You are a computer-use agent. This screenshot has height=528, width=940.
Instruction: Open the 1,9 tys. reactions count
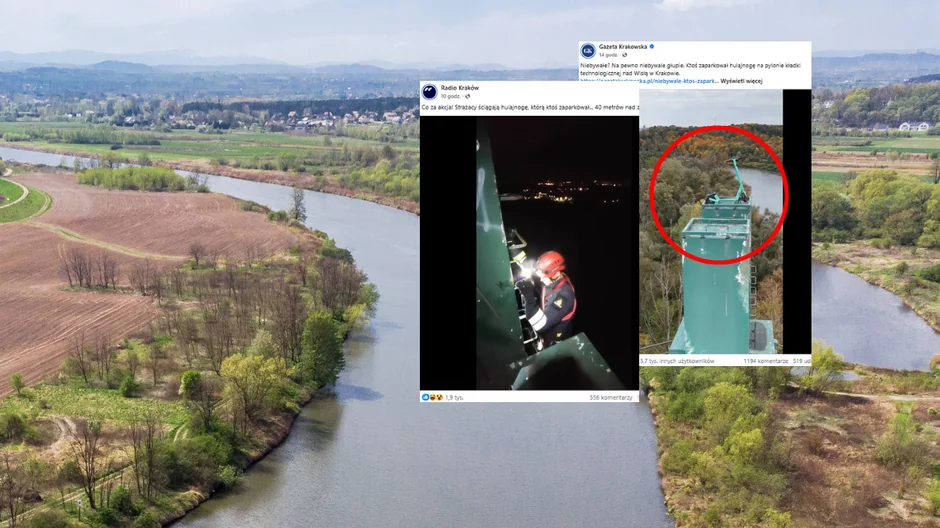454,397
